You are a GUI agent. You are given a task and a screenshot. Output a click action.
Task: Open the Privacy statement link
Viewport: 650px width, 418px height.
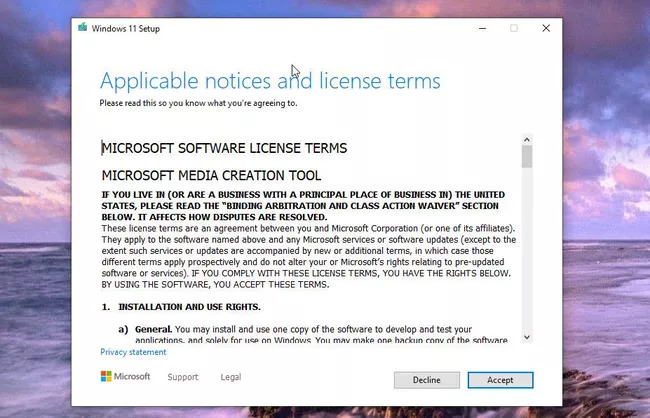(x=133, y=352)
